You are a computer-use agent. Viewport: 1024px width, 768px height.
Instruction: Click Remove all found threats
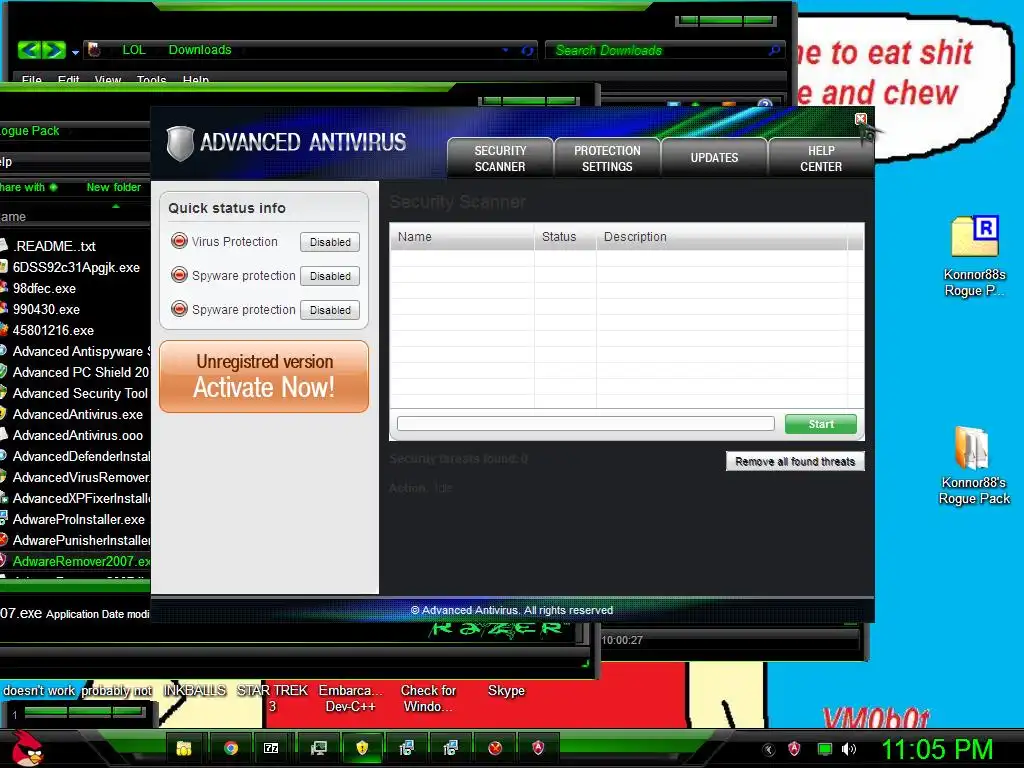795,461
